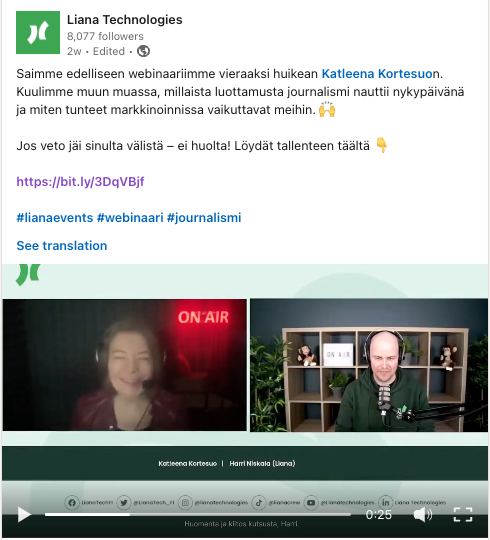Click the Twitter icon in video footer
Viewport: 490px width, 540px height.
[x=124, y=502]
